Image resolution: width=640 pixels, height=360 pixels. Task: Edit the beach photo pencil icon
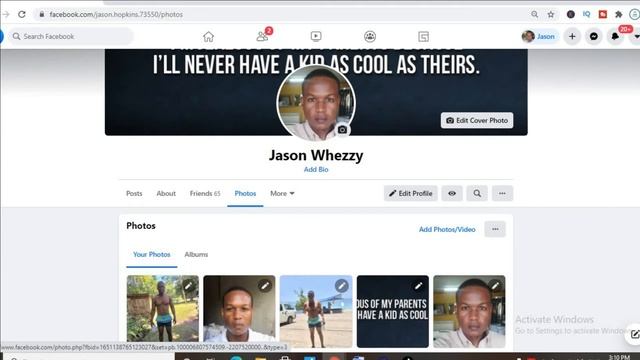click(342, 286)
